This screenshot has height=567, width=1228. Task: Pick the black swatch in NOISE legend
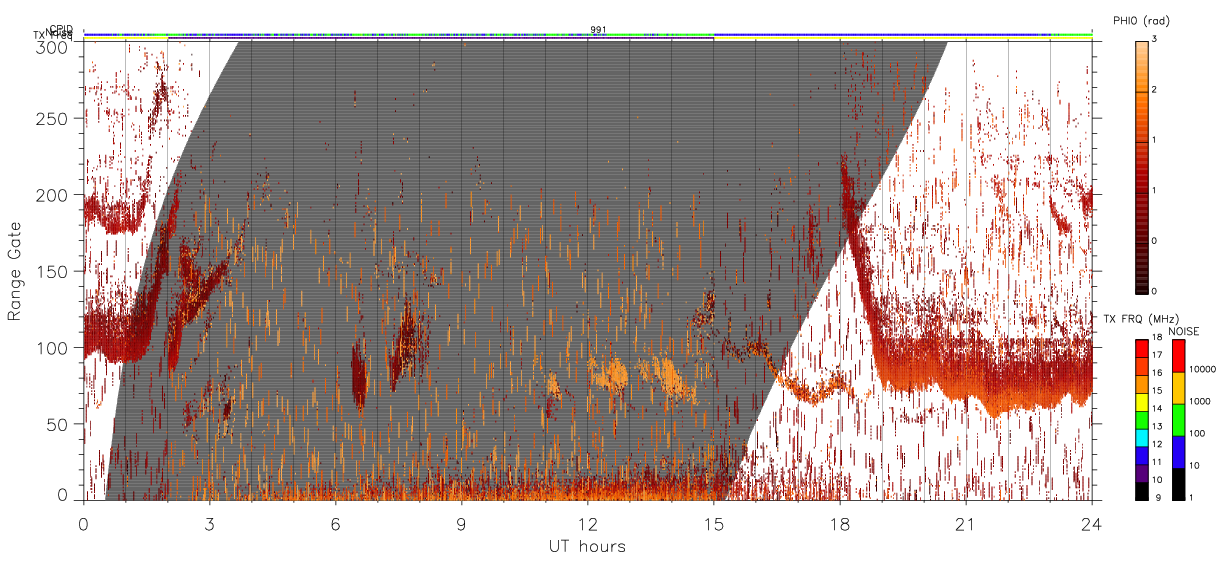pos(1178,483)
